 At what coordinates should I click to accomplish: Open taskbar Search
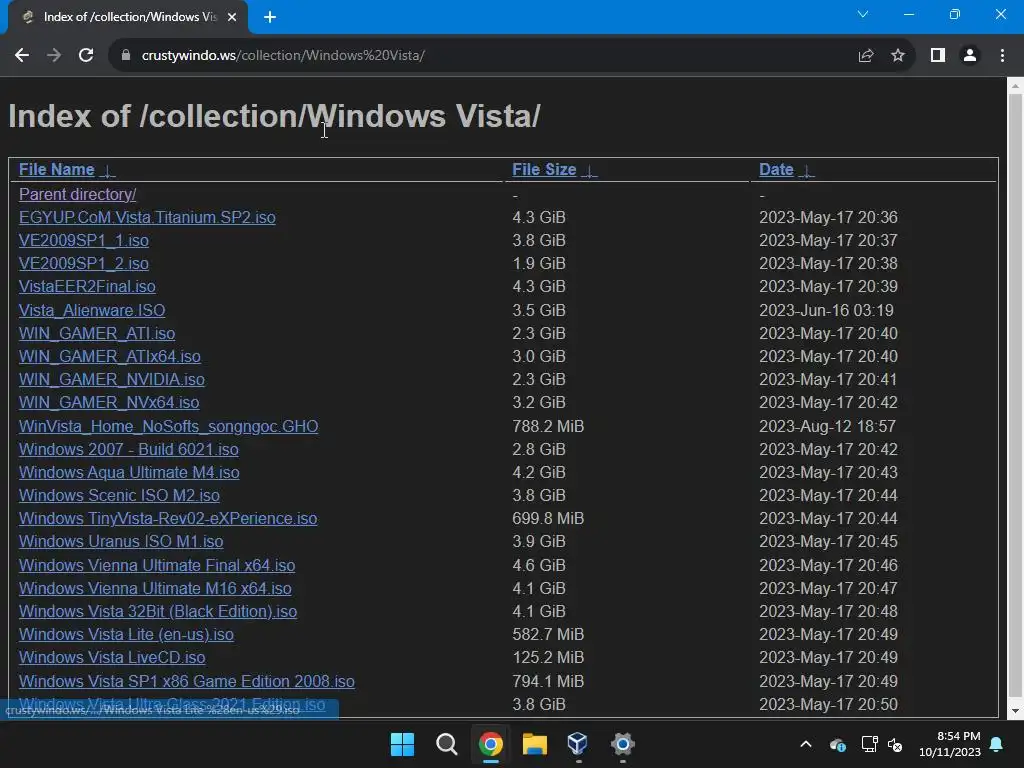(x=447, y=744)
